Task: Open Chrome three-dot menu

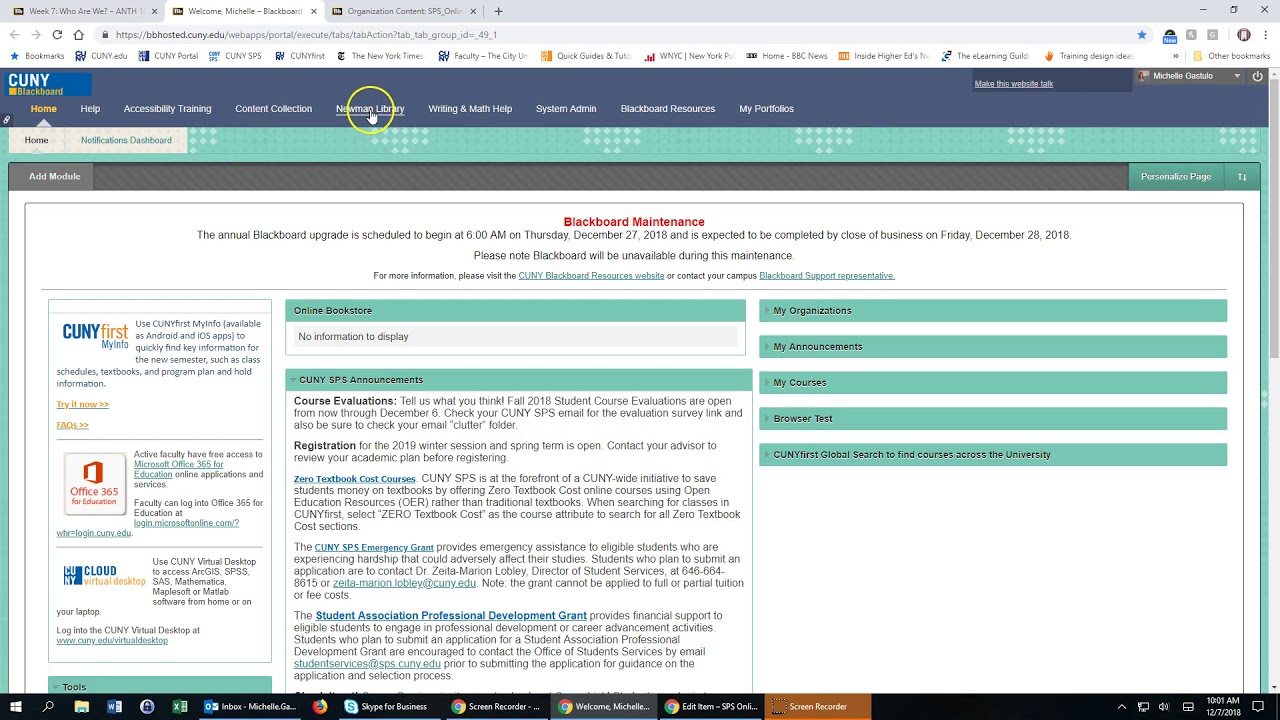Action: point(1265,34)
